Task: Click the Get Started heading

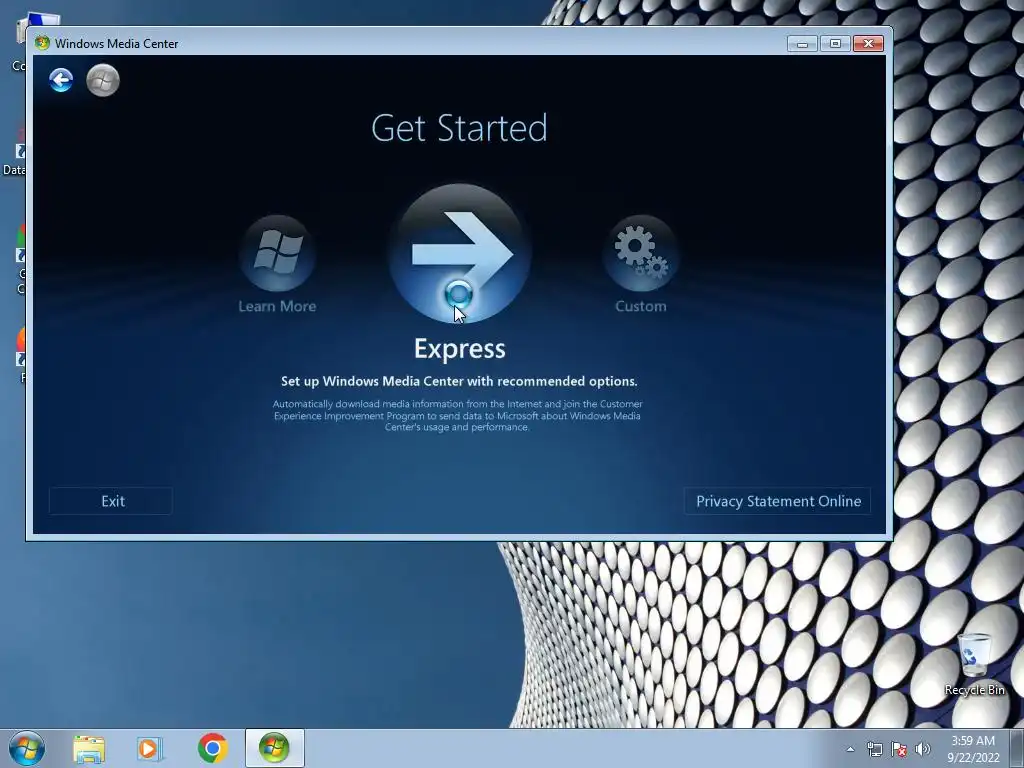Action: (x=459, y=128)
